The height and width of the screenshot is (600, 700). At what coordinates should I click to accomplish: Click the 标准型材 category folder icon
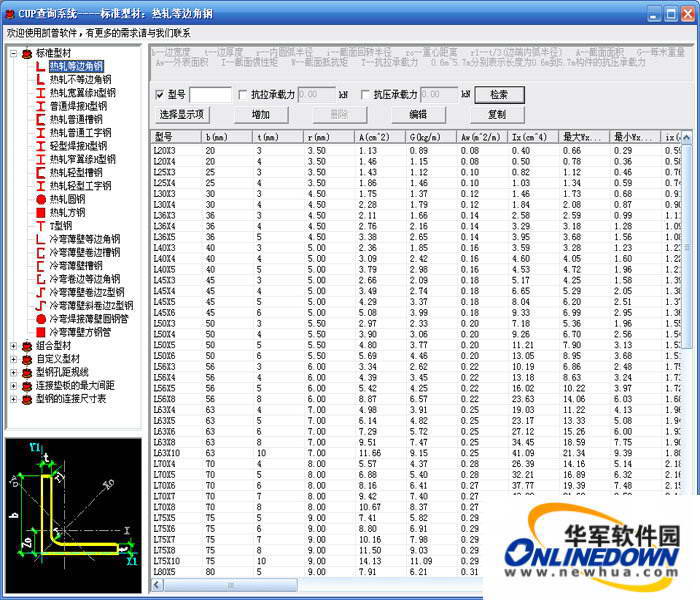pos(27,53)
